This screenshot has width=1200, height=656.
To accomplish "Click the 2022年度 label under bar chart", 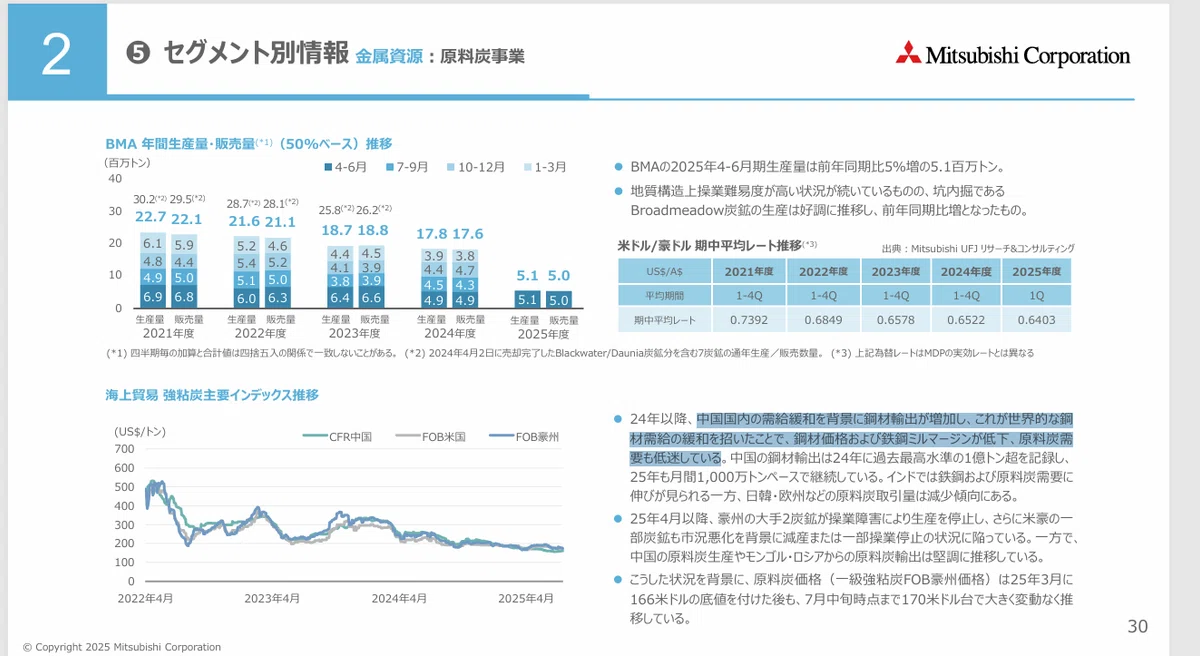I will pos(261,333).
